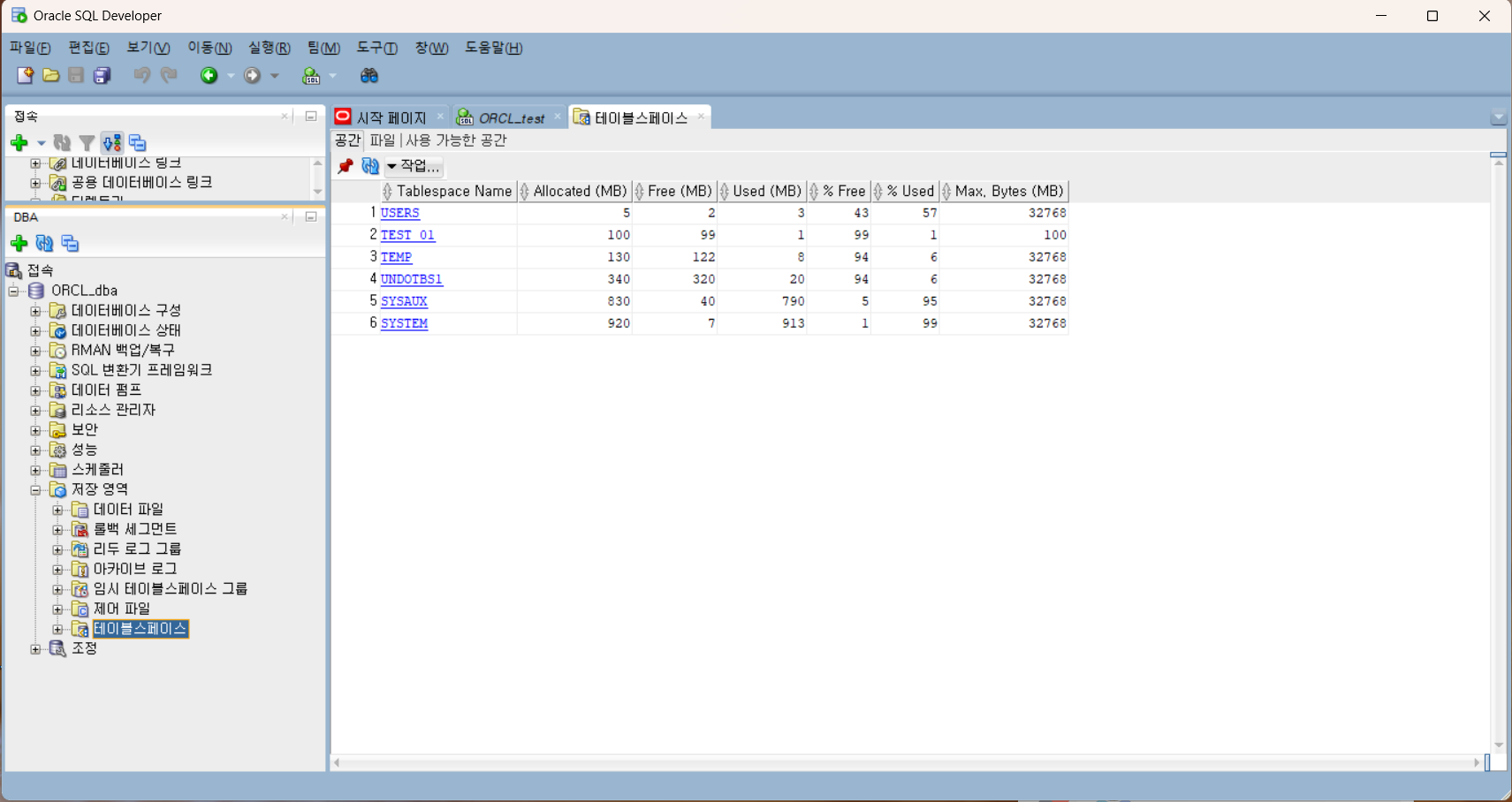Refresh the tablespace grid
1512x802 pixels.
[x=370, y=166]
